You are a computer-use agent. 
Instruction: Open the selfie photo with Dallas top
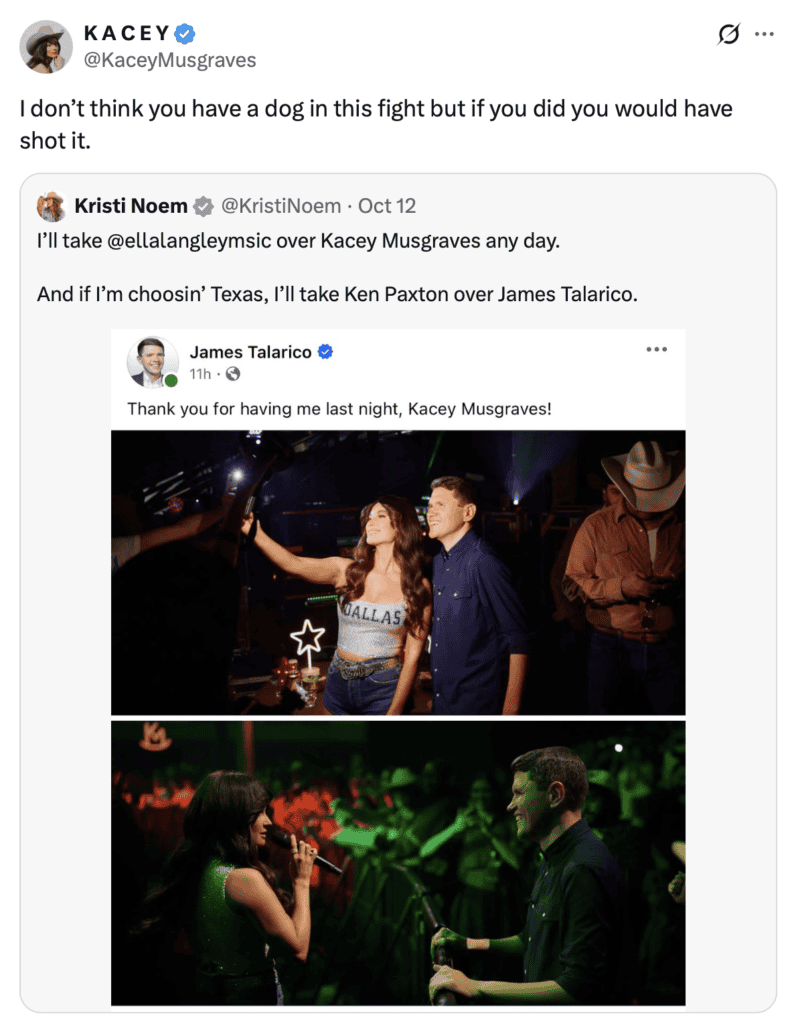pyautogui.click(x=398, y=573)
